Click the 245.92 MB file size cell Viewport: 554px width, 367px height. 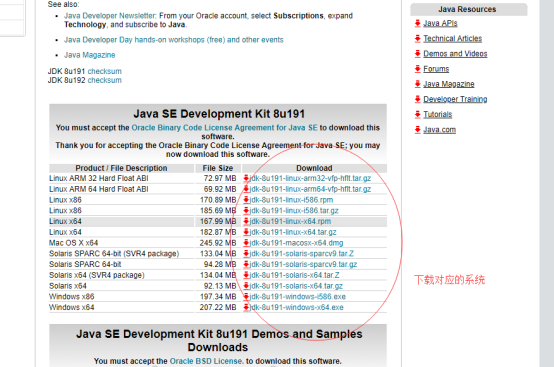click(x=218, y=243)
